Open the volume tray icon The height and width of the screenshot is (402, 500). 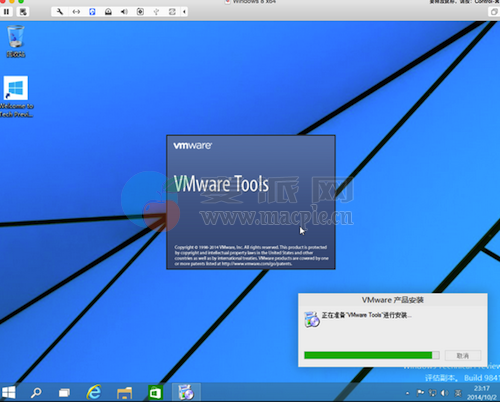445,393
